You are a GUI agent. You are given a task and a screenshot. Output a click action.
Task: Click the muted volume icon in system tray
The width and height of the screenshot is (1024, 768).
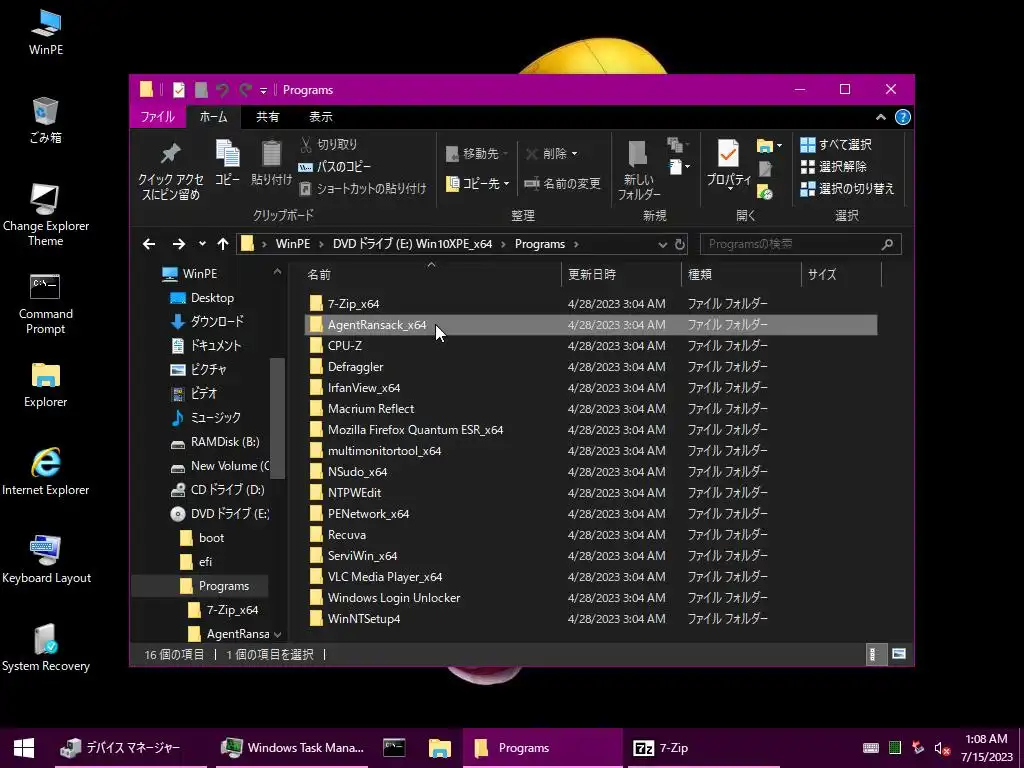(941, 748)
